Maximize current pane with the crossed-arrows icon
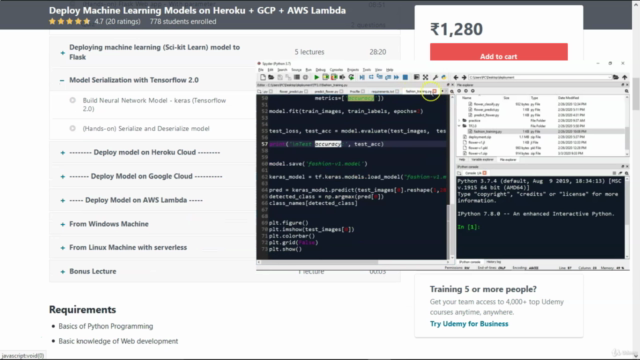The image size is (640, 360). point(425,77)
